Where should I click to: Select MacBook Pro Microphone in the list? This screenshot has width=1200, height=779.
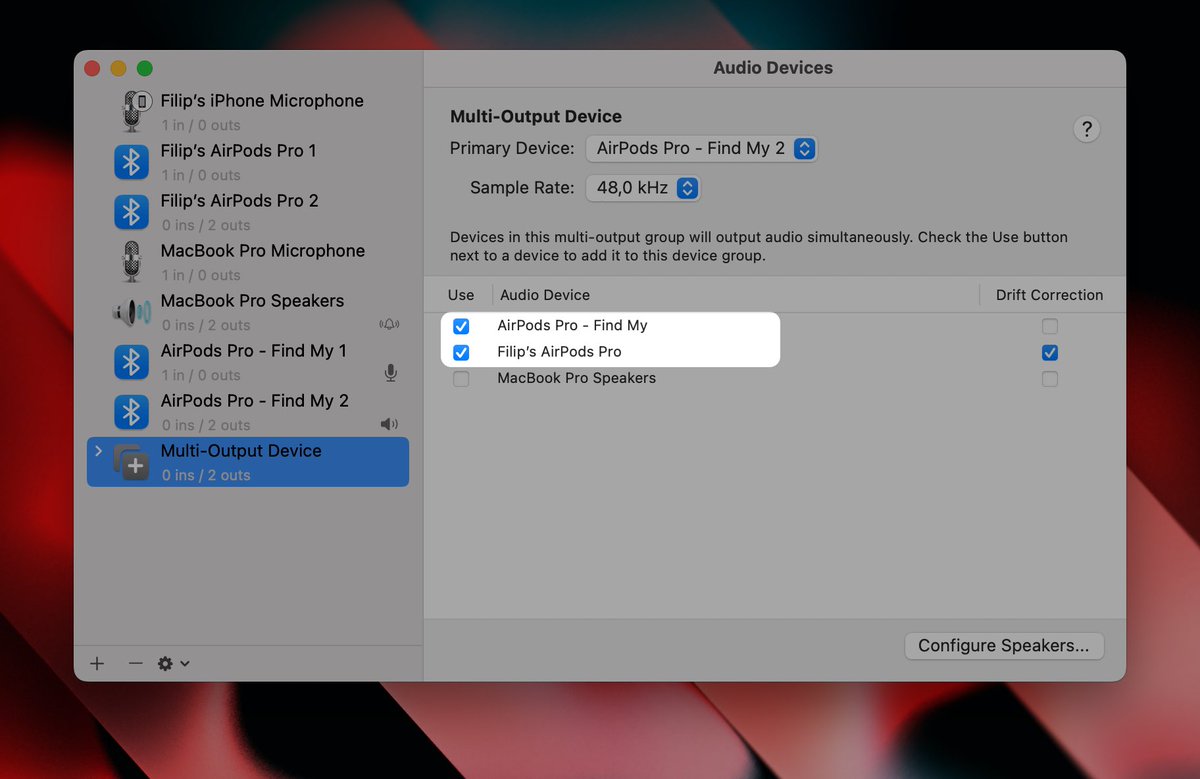(248, 262)
